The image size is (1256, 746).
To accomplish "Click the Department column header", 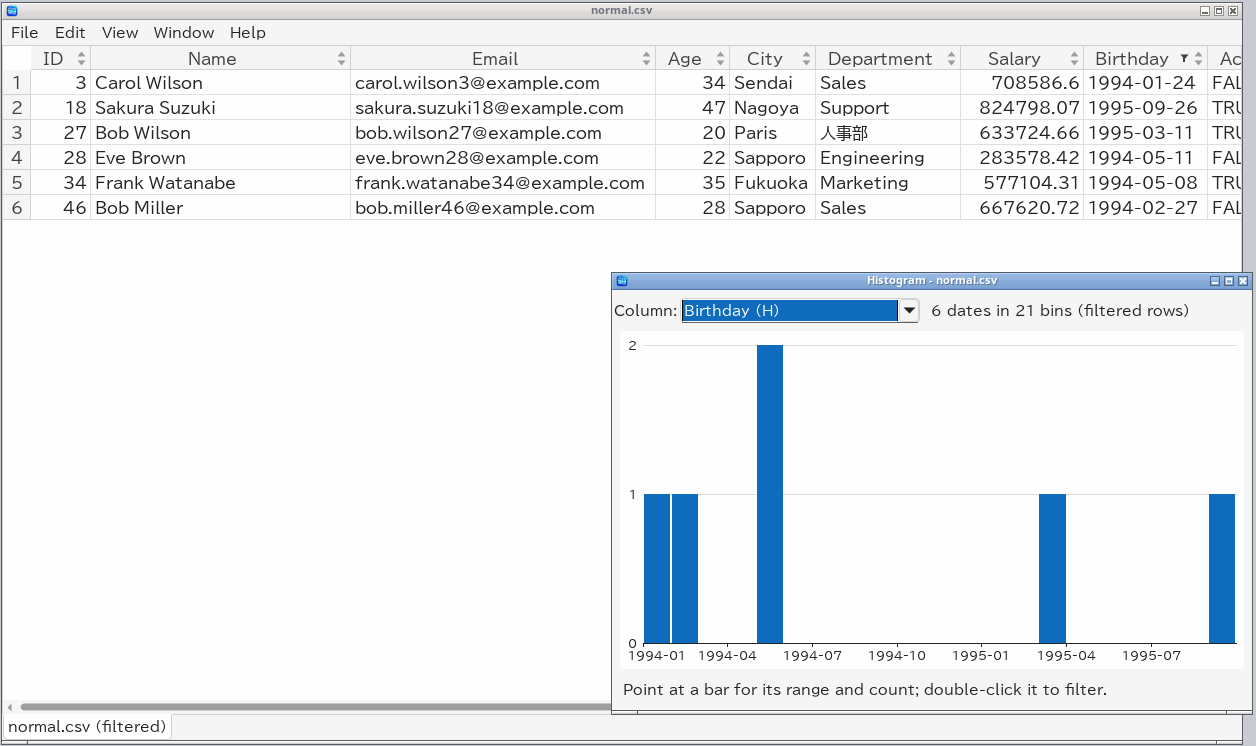I will 888,59.
